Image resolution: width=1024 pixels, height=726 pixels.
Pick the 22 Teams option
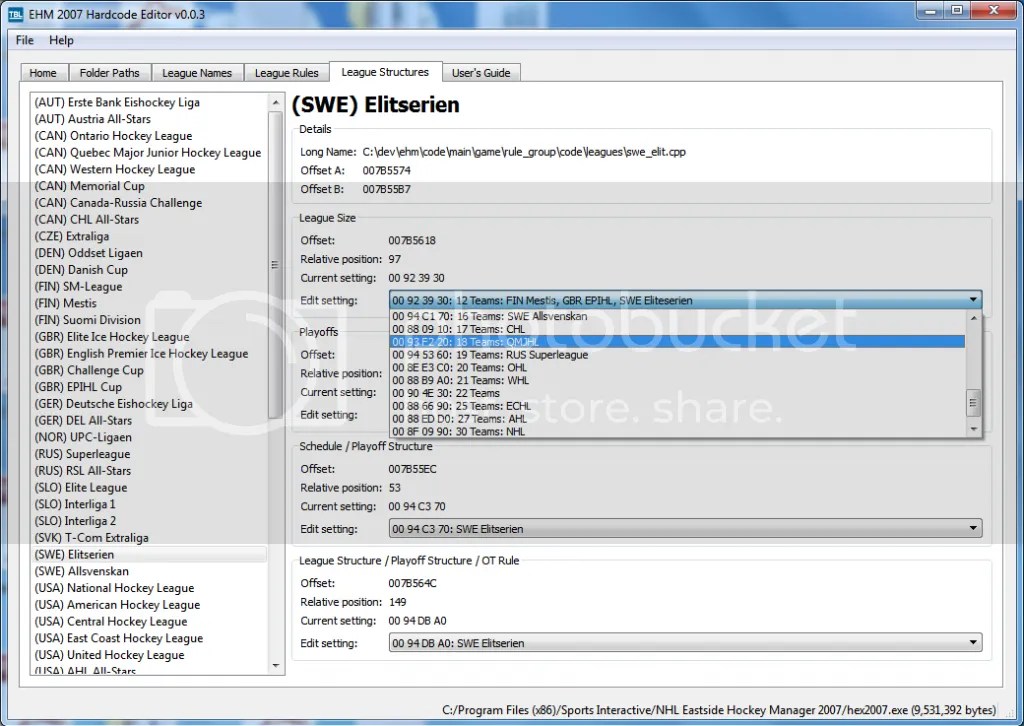click(x=677, y=393)
